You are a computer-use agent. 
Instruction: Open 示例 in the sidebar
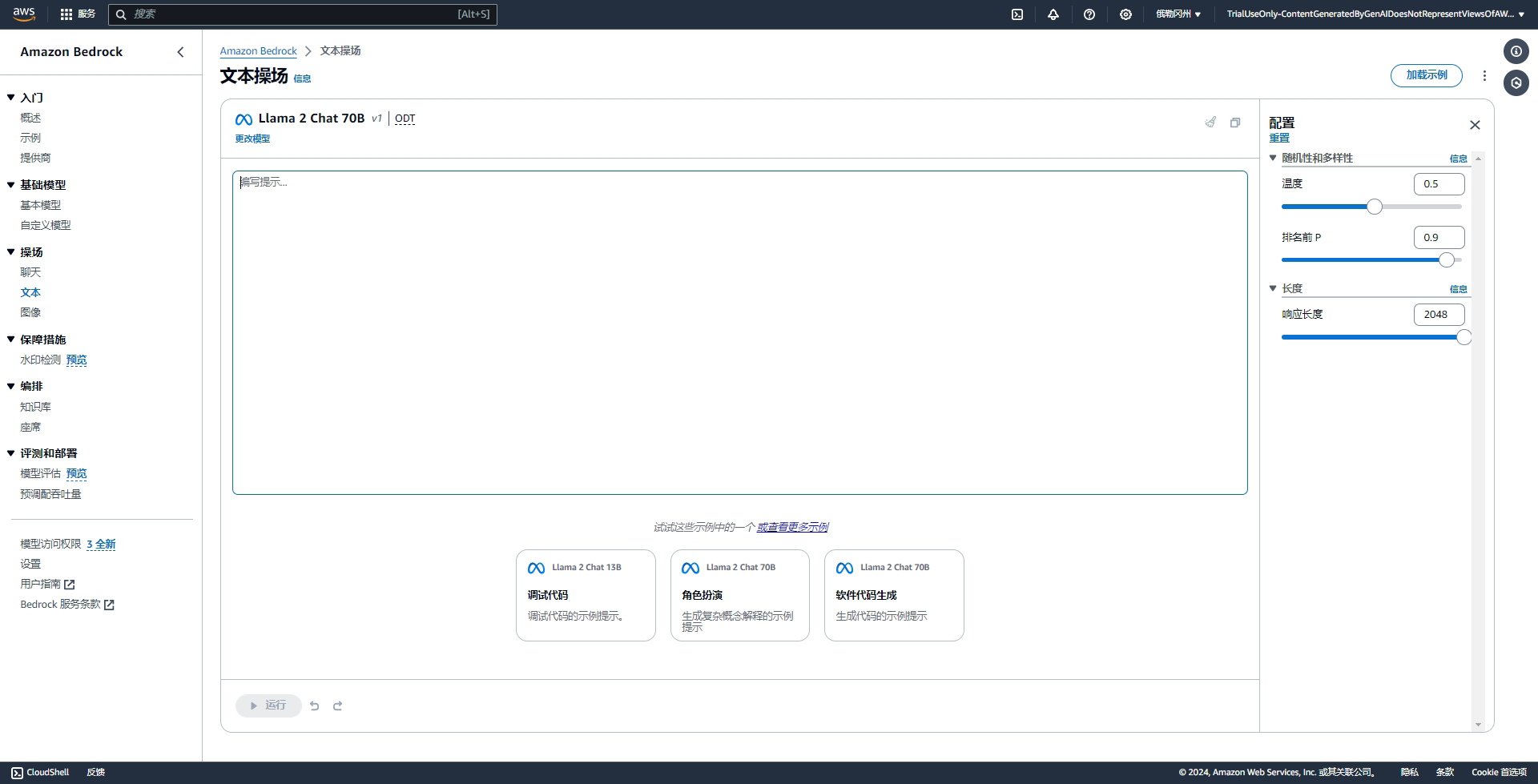[30, 138]
